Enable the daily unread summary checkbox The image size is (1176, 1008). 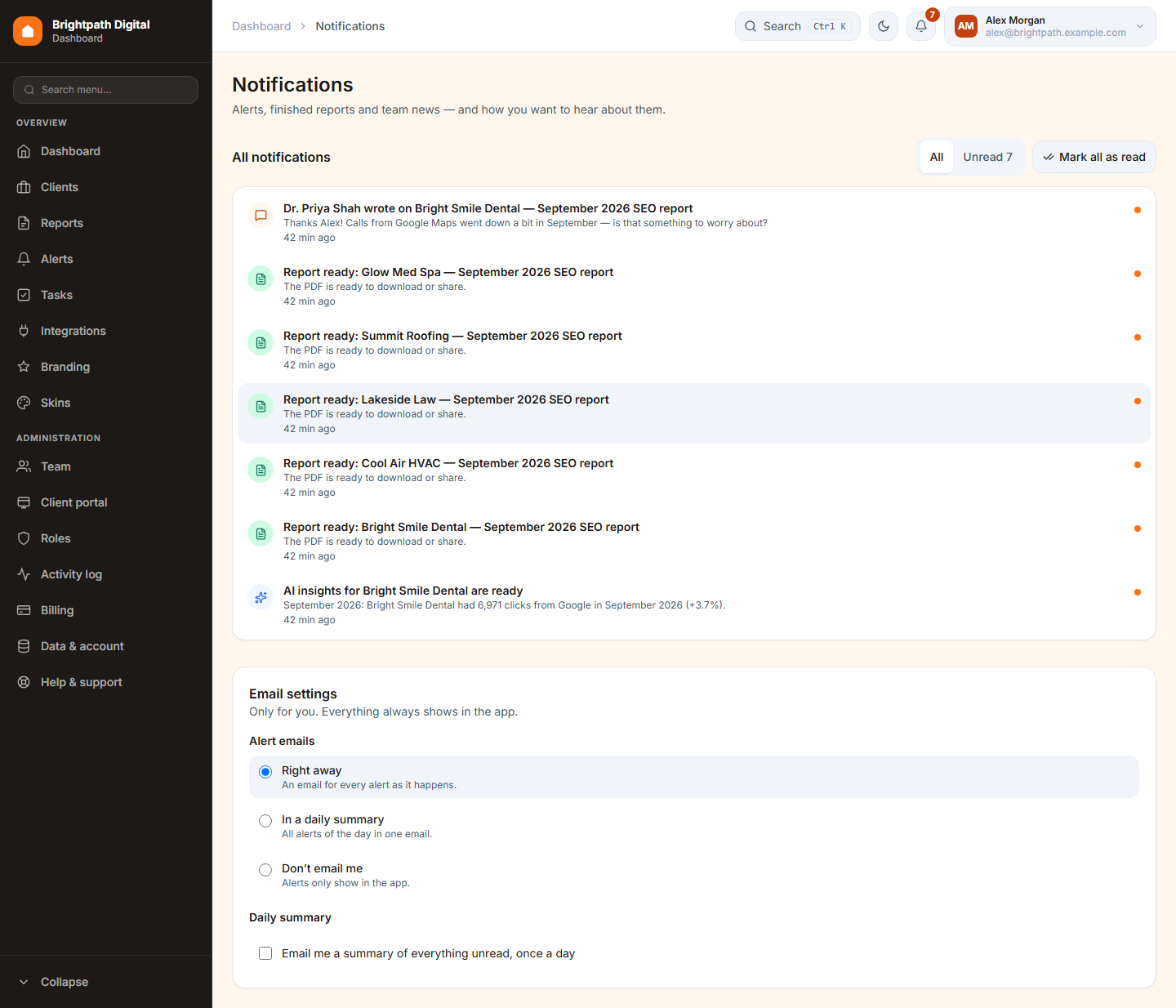265,953
